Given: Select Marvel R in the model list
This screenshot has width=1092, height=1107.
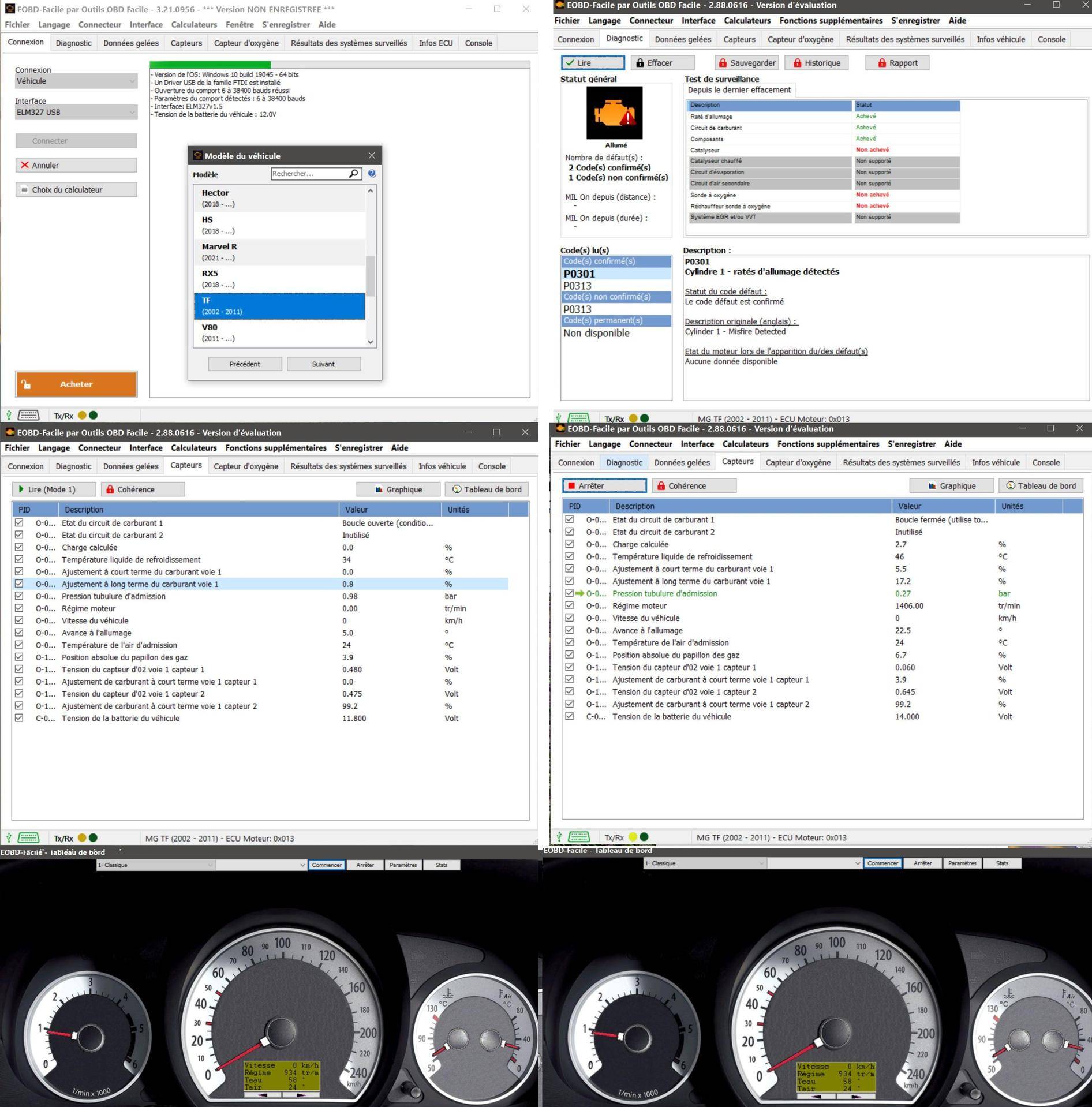Looking at the screenshot, I should click(279, 252).
